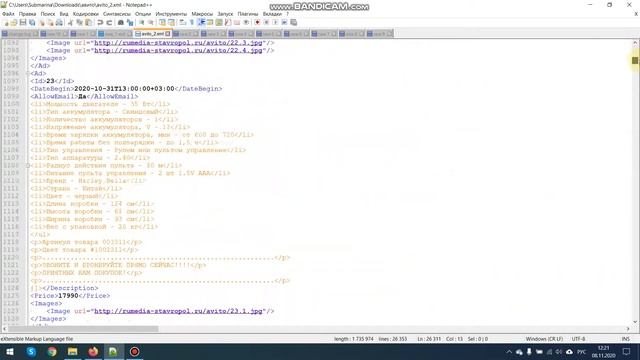
Task: Toggle the indent guide display
Action: click(201, 22)
